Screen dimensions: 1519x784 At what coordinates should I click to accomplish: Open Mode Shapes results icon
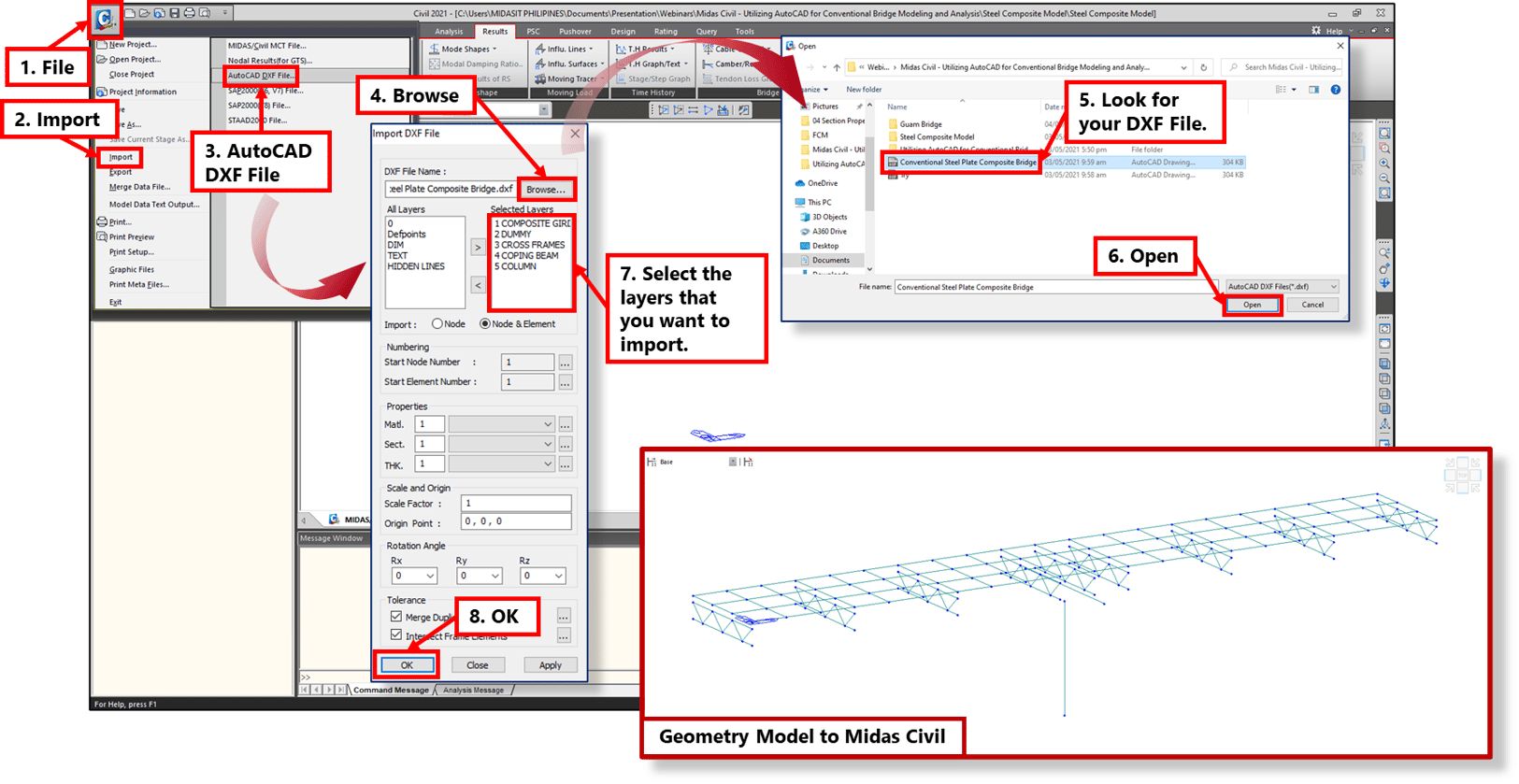click(435, 49)
